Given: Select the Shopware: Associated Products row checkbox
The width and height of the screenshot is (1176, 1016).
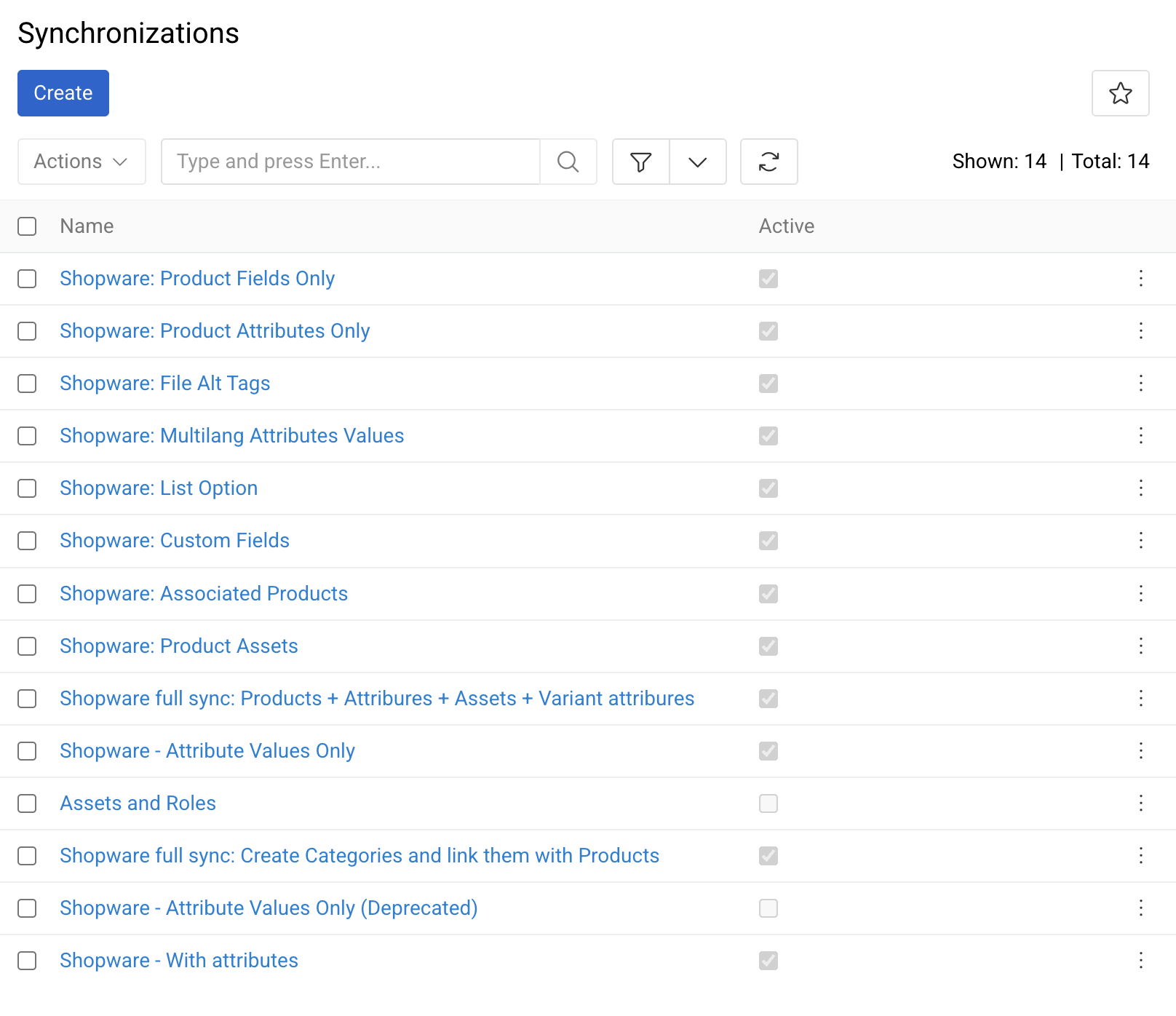Looking at the screenshot, I should 27,594.
